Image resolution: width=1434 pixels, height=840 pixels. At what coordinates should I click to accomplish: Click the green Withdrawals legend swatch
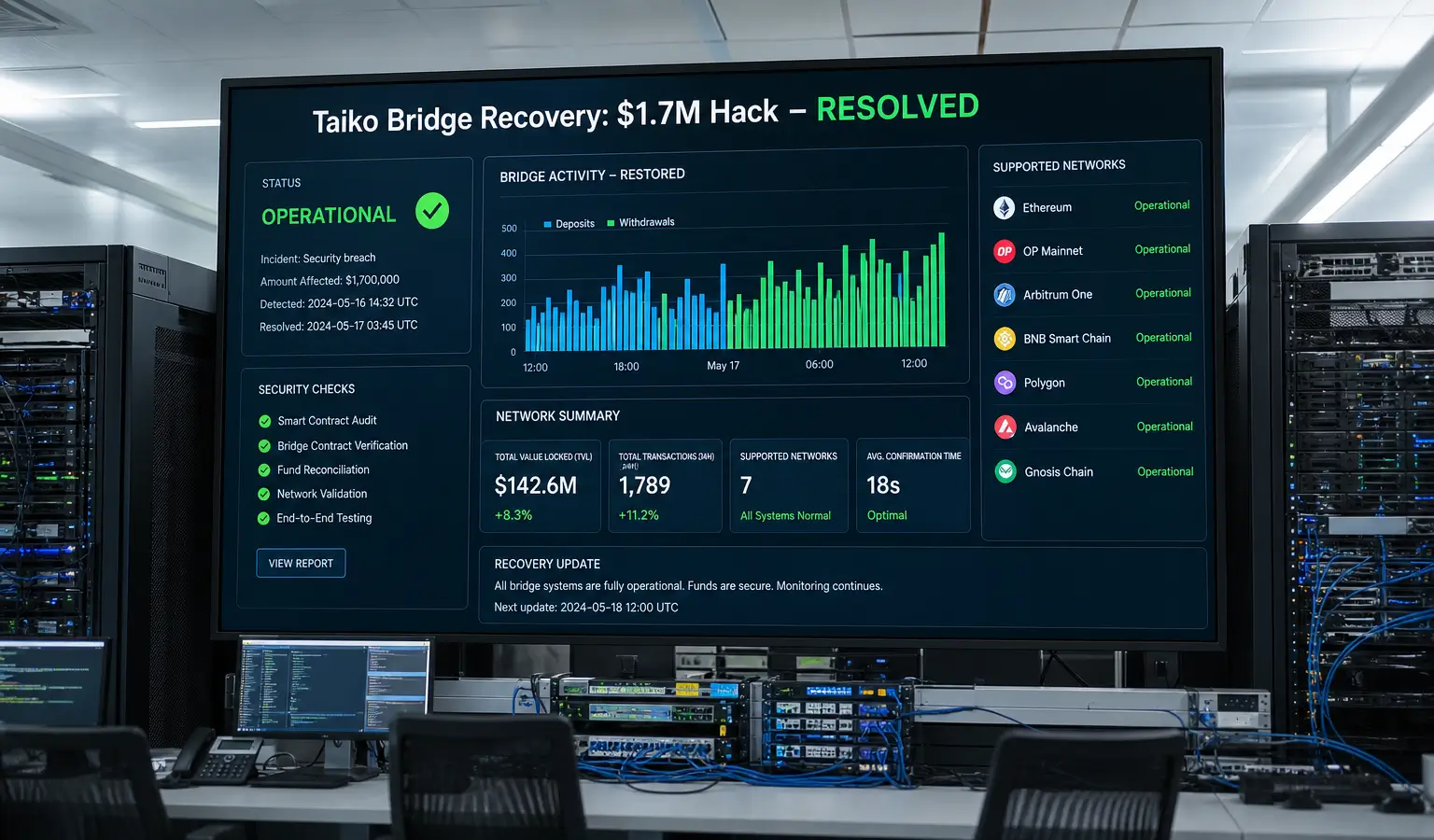pyautogui.click(x=611, y=223)
